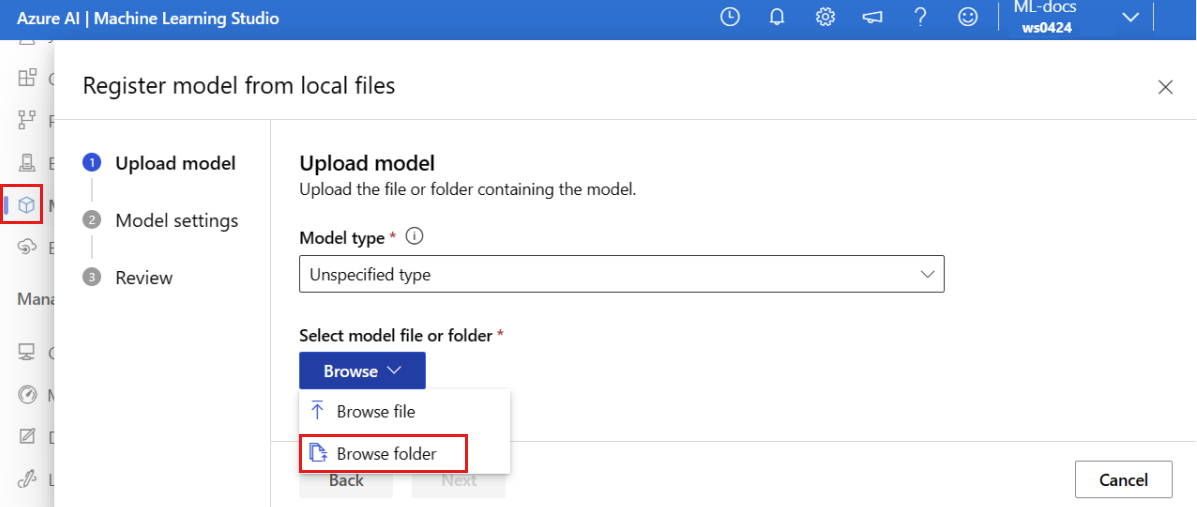Open the help question mark icon
Viewport: 1197px width, 507px height.
tap(921, 18)
